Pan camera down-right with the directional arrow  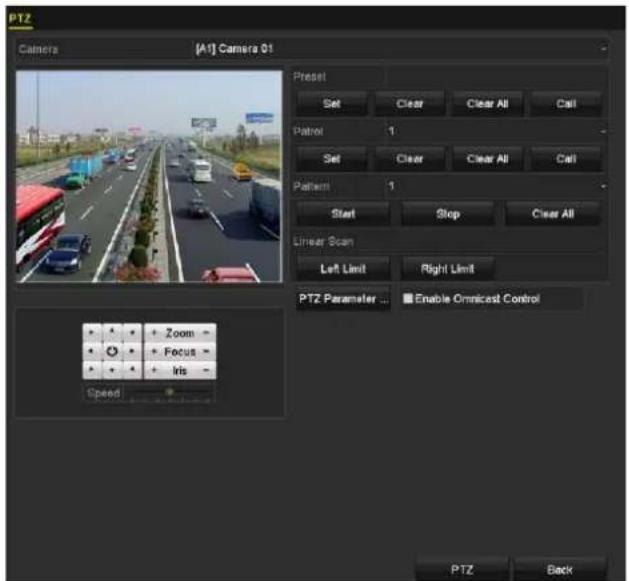coord(132,370)
